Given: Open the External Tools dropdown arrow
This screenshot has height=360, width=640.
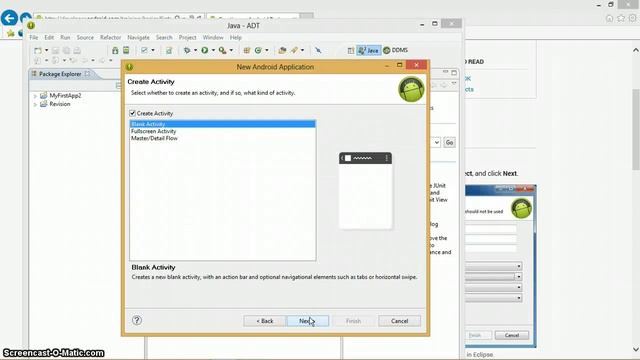Looking at the screenshot, I should 231,50.
